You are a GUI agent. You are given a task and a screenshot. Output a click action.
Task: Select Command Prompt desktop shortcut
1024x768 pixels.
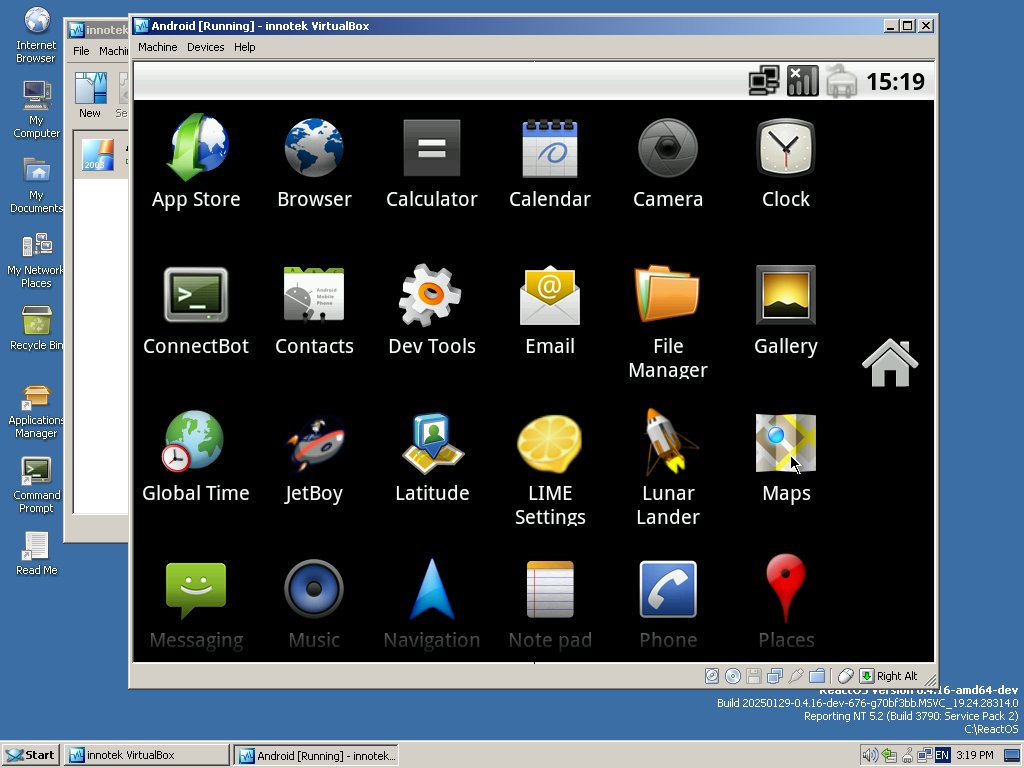click(x=36, y=485)
